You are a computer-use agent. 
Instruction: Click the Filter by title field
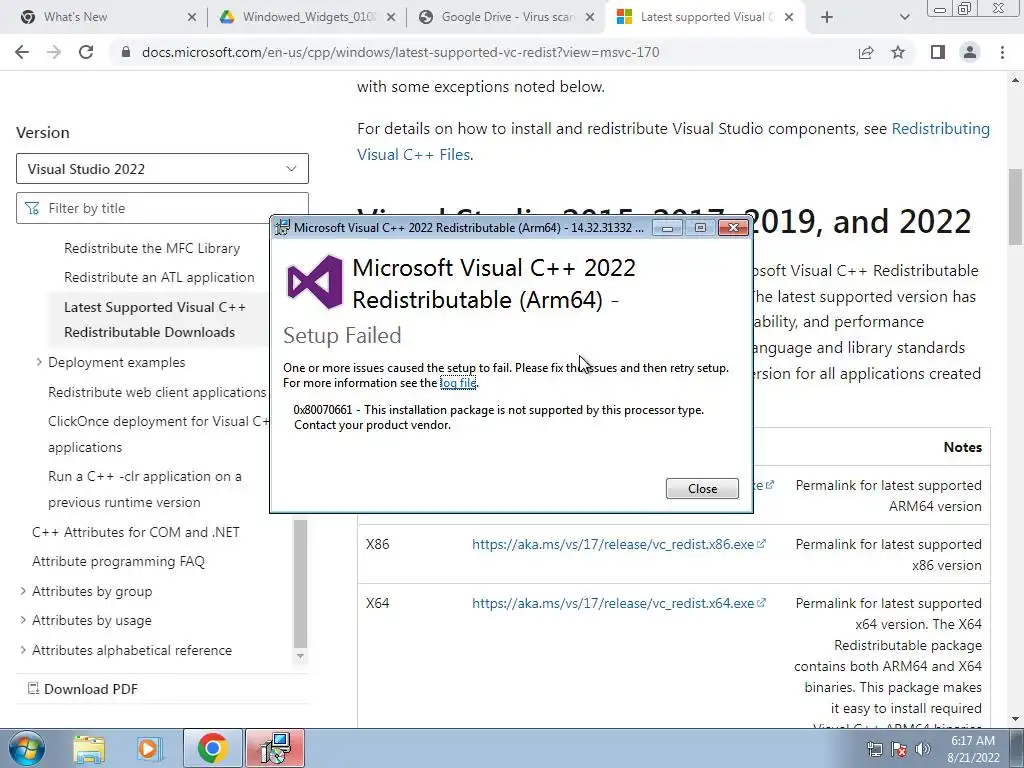[x=162, y=208]
